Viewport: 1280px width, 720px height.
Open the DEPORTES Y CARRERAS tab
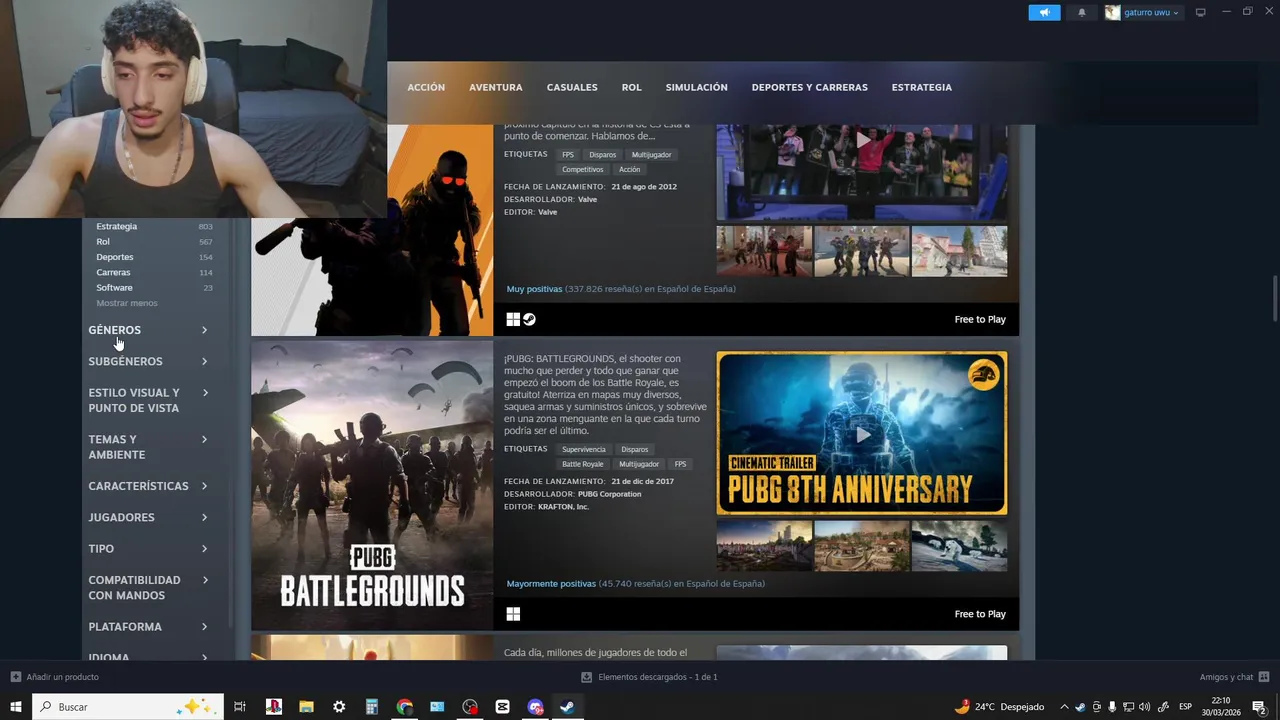[x=810, y=87]
